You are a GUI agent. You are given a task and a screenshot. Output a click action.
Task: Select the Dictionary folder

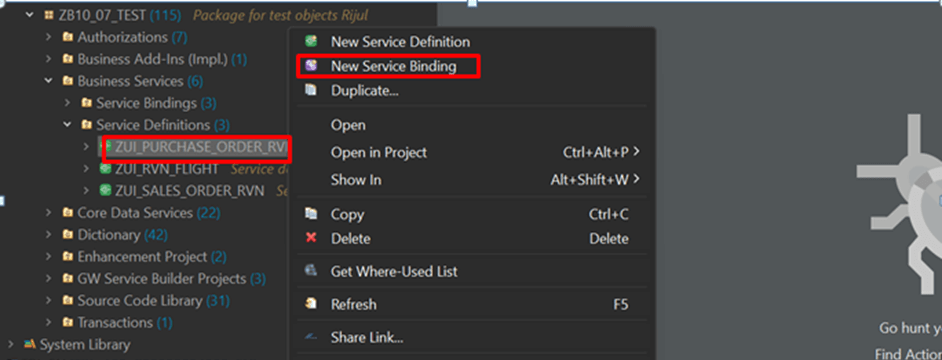[108, 234]
